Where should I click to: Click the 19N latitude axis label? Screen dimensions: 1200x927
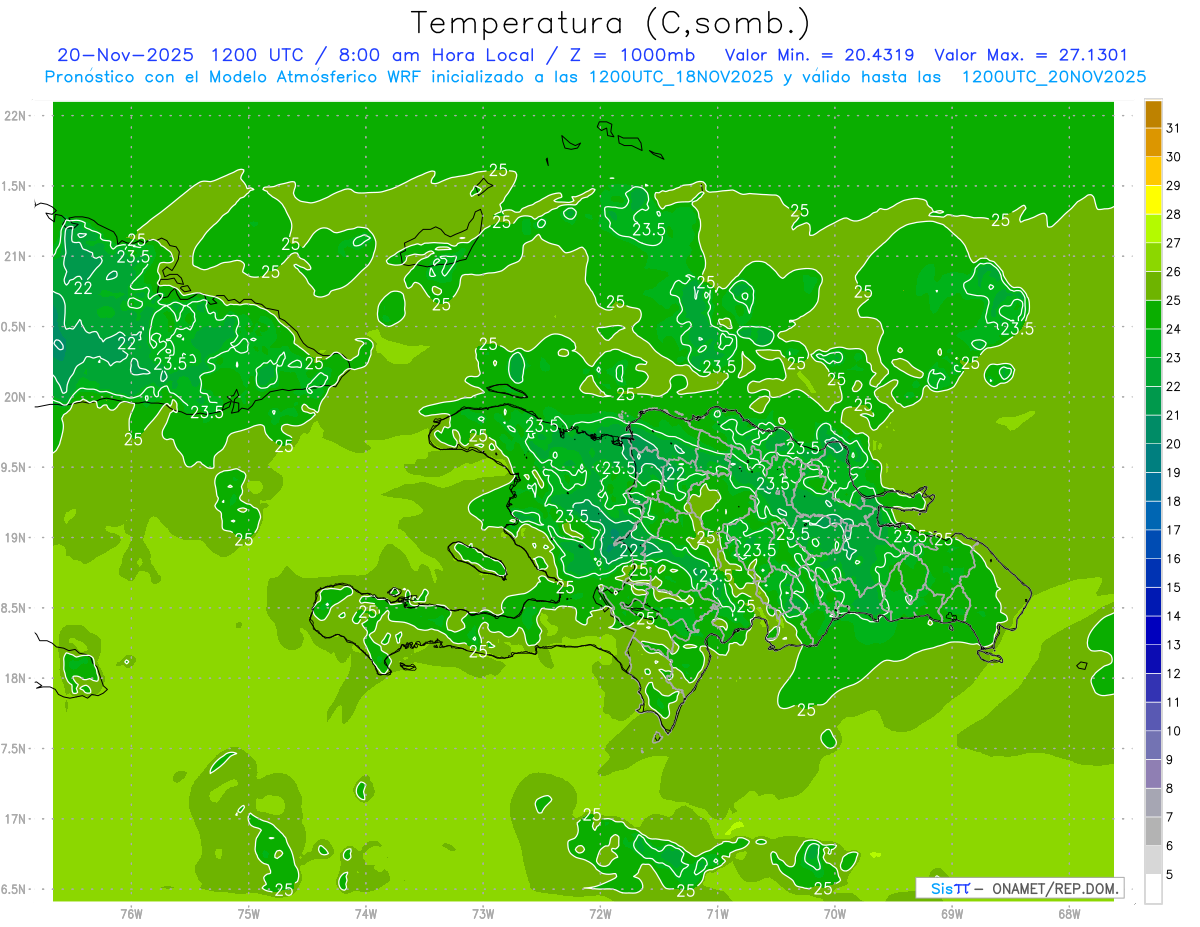click(15, 538)
